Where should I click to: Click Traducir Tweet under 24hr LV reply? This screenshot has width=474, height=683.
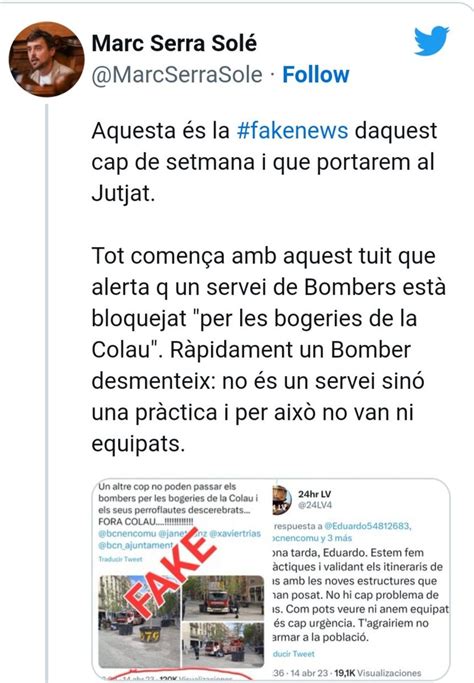tap(293, 654)
